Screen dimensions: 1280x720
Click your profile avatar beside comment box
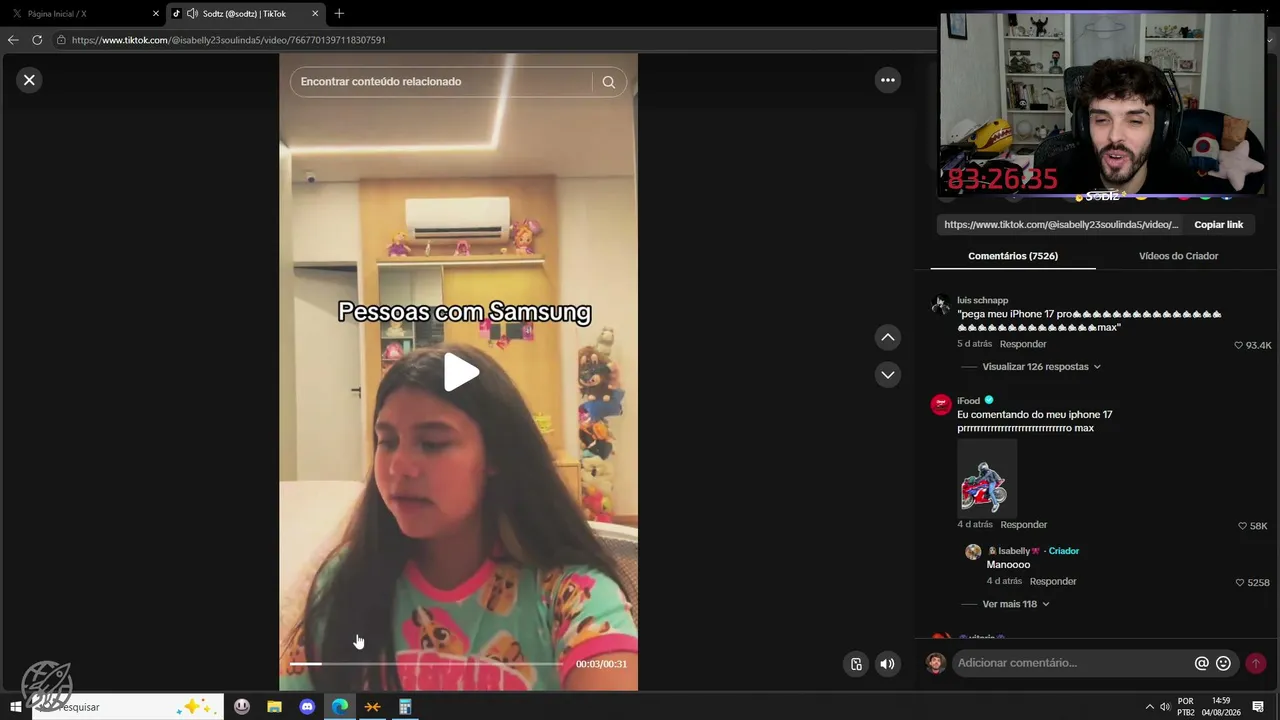tap(936, 663)
